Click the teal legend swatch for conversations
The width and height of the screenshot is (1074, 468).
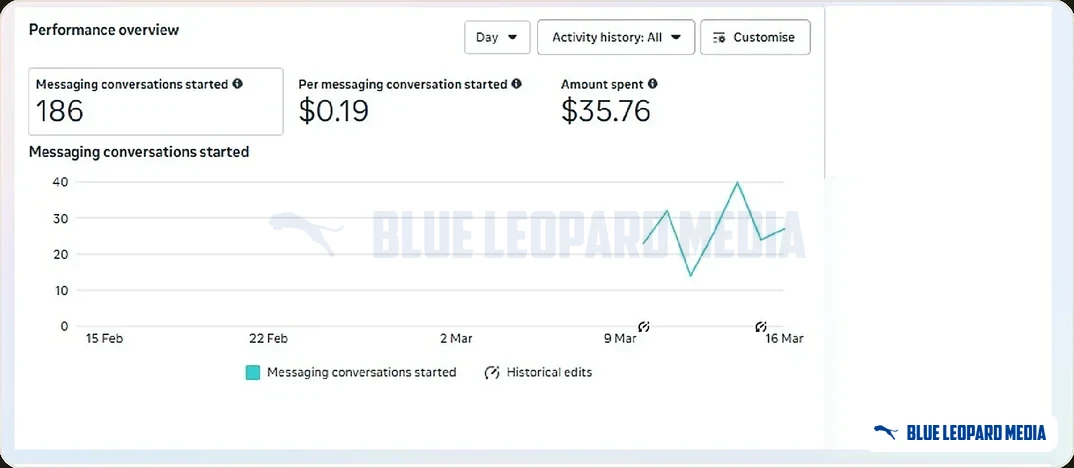(x=253, y=373)
